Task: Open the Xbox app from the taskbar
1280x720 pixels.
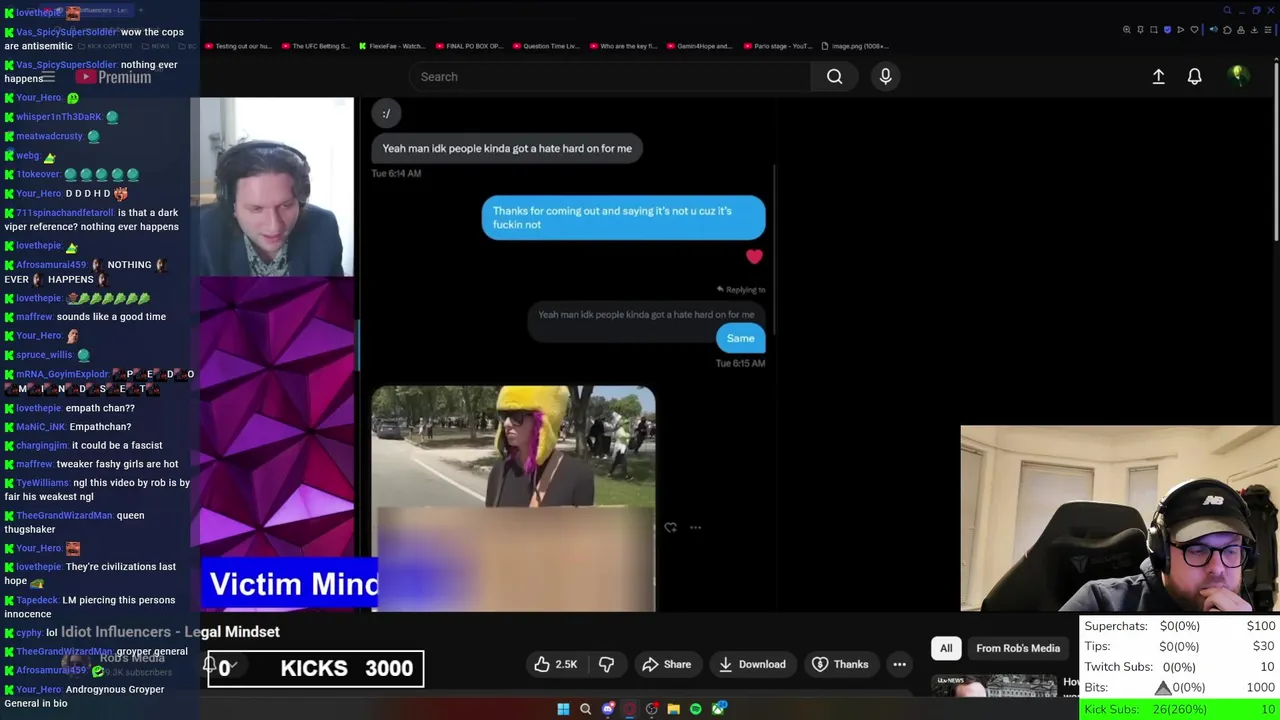Action: (x=719, y=708)
